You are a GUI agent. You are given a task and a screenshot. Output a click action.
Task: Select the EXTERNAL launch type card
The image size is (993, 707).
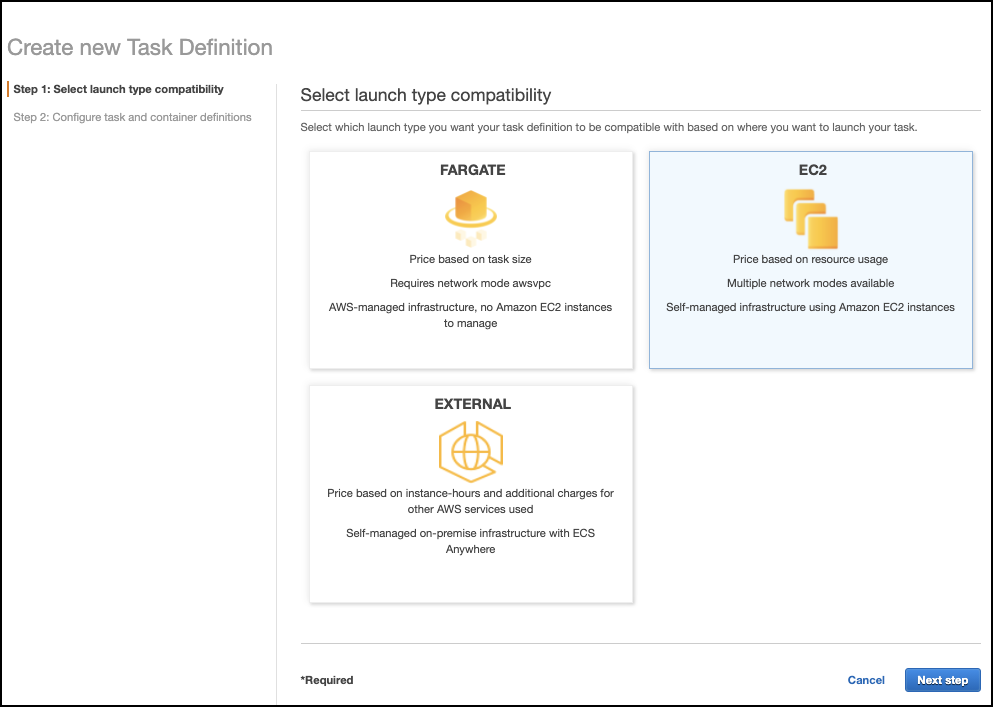471,494
